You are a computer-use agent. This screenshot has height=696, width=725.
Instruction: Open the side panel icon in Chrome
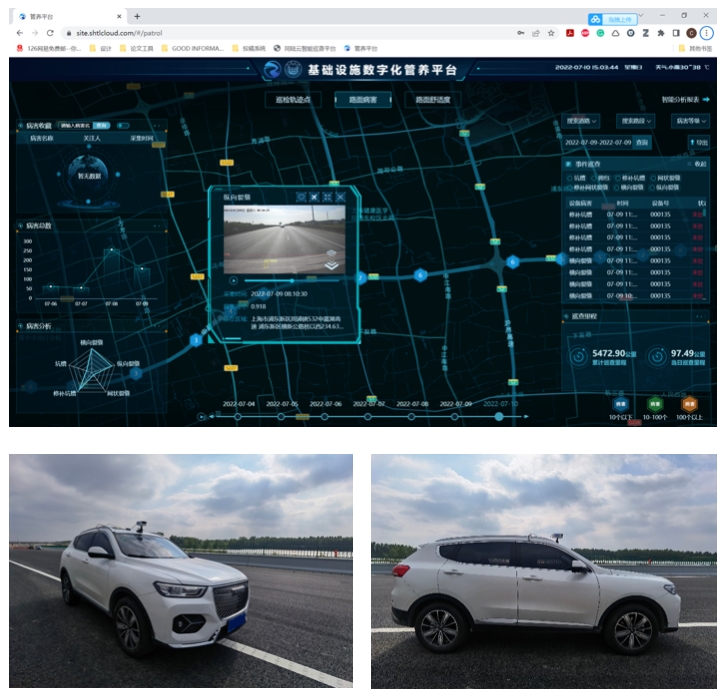click(676, 33)
